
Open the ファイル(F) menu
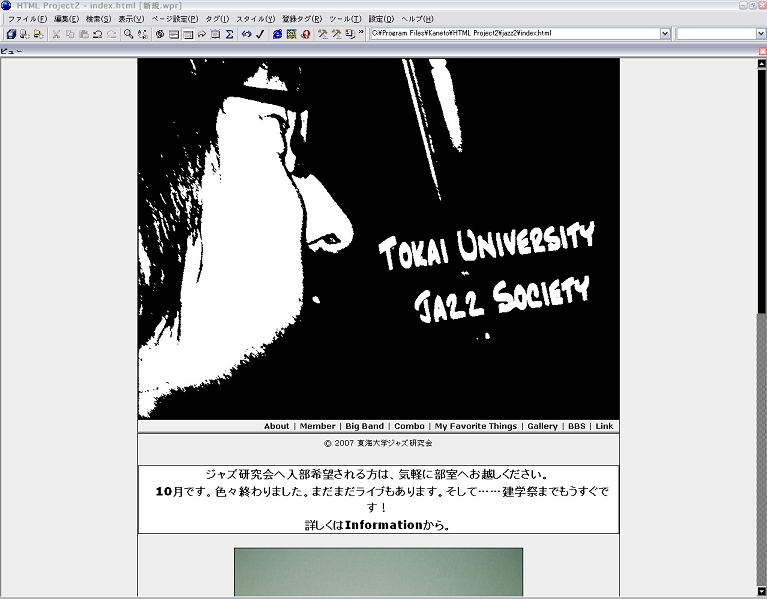(27, 19)
